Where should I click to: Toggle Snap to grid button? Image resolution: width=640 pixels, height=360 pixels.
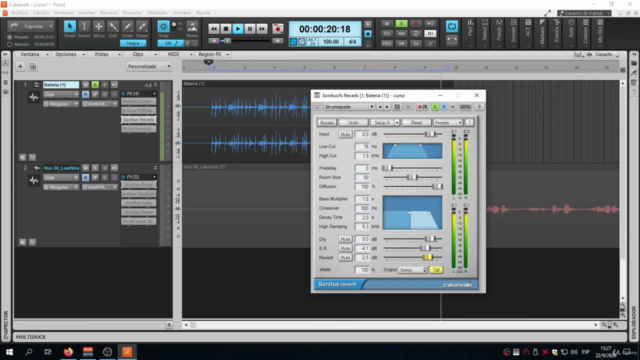[x=163, y=27]
